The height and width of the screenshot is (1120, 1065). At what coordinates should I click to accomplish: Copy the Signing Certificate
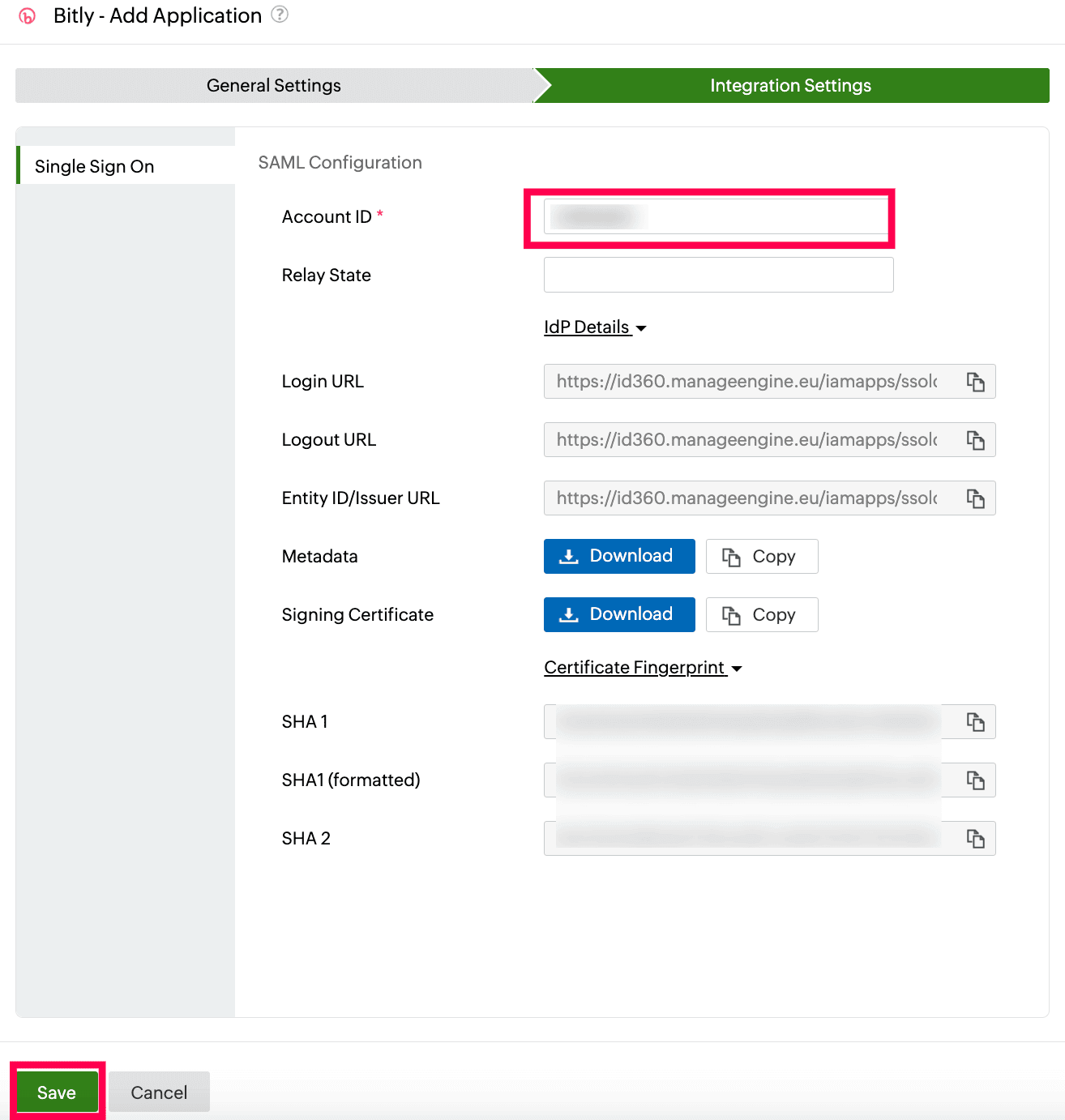coord(762,615)
